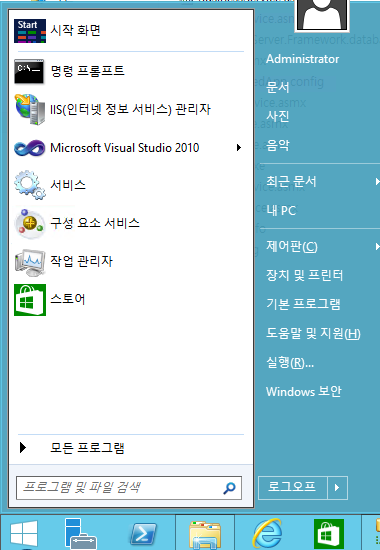Expand the 제어판 submenu arrow

point(377,247)
